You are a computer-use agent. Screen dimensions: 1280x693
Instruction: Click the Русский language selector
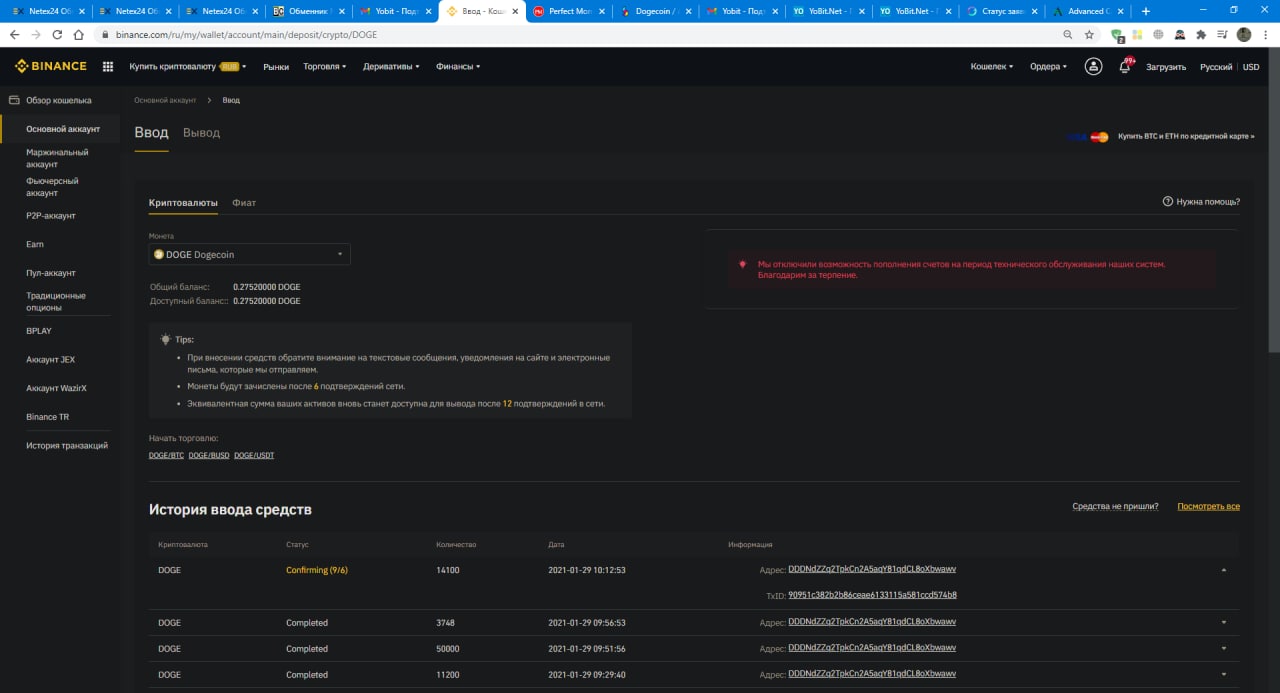(1216, 67)
